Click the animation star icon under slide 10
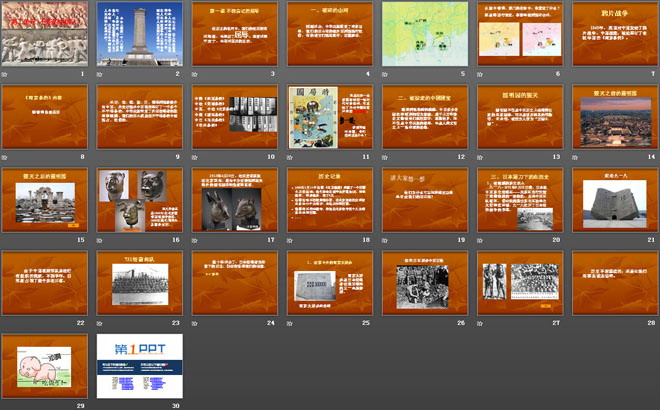Image resolution: width=660 pixels, height=410 pixels. [195, 157]
